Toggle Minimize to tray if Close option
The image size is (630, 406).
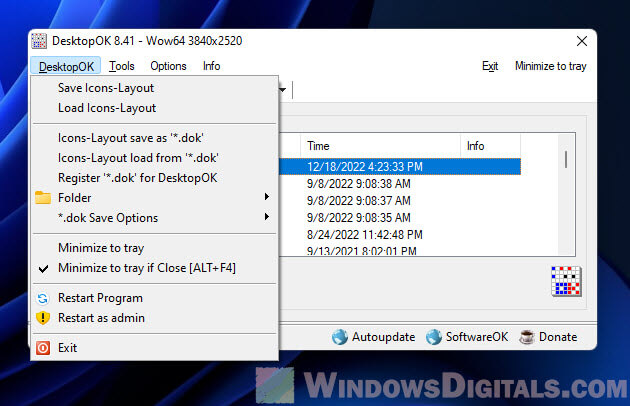[x=155, y=268]
